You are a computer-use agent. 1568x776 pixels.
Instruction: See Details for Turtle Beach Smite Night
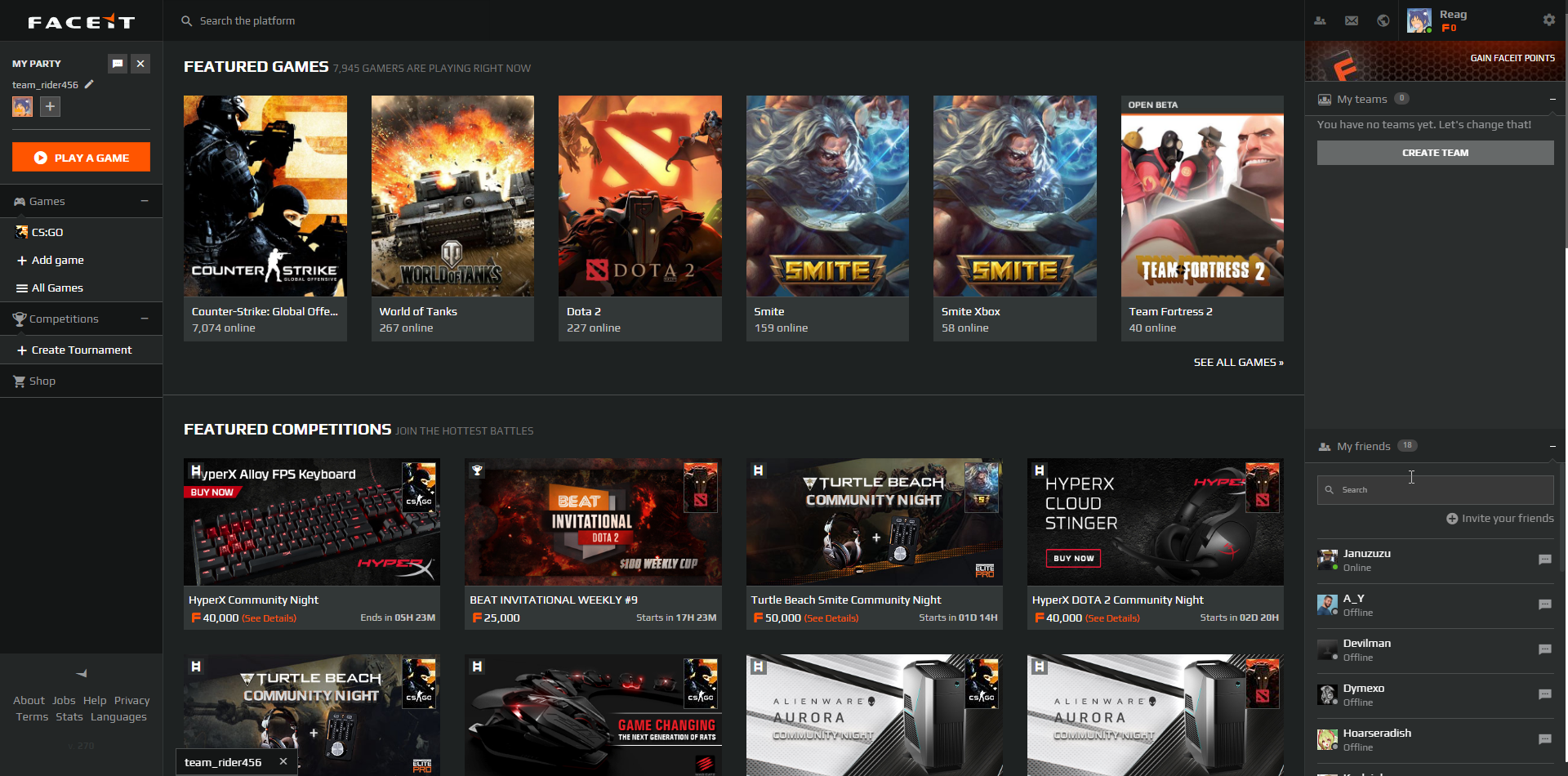click(x=831, y=618)
